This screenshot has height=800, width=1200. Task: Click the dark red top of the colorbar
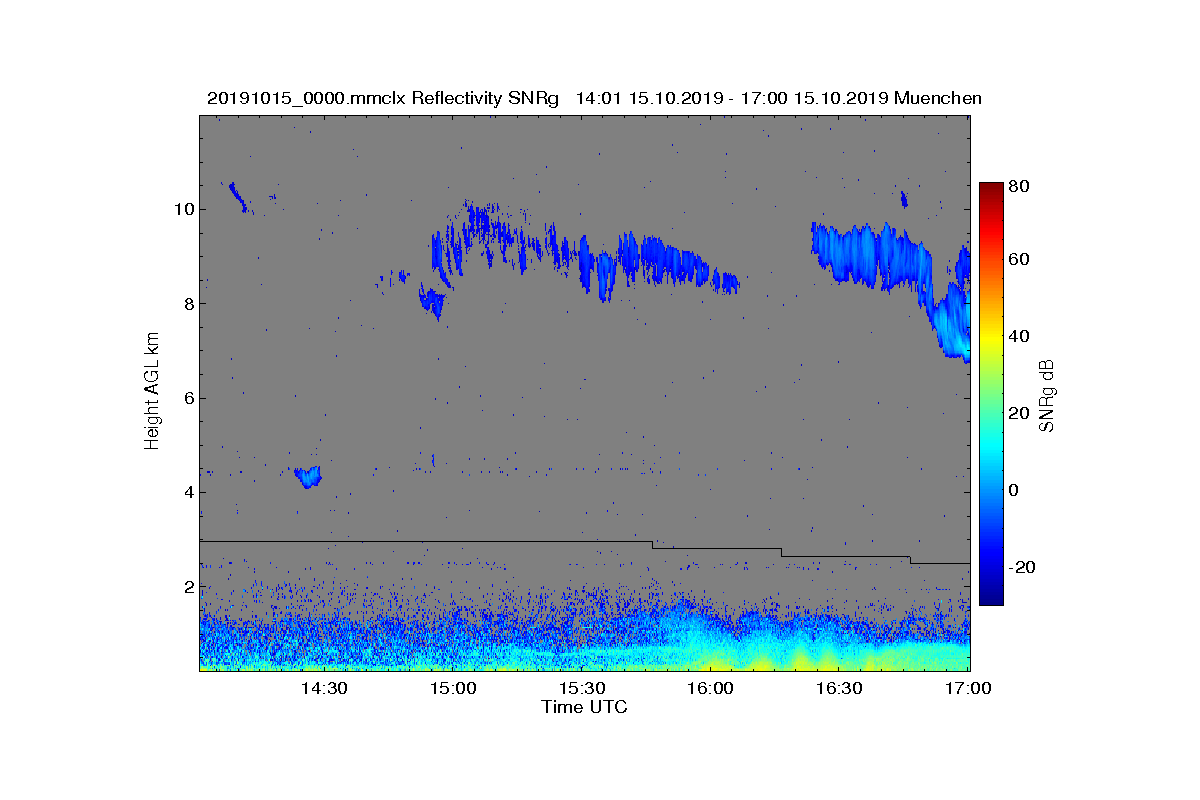(991, 190)
